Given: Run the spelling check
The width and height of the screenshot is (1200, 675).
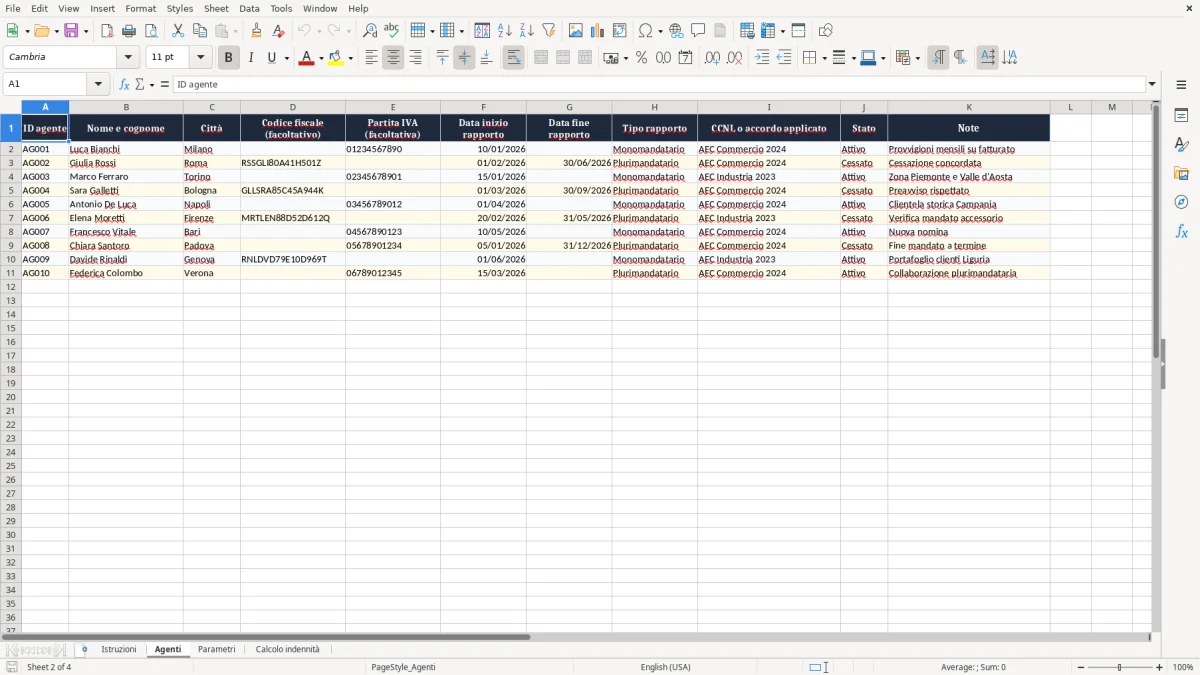Looking at the screenshot, I should tap(392, 31).
